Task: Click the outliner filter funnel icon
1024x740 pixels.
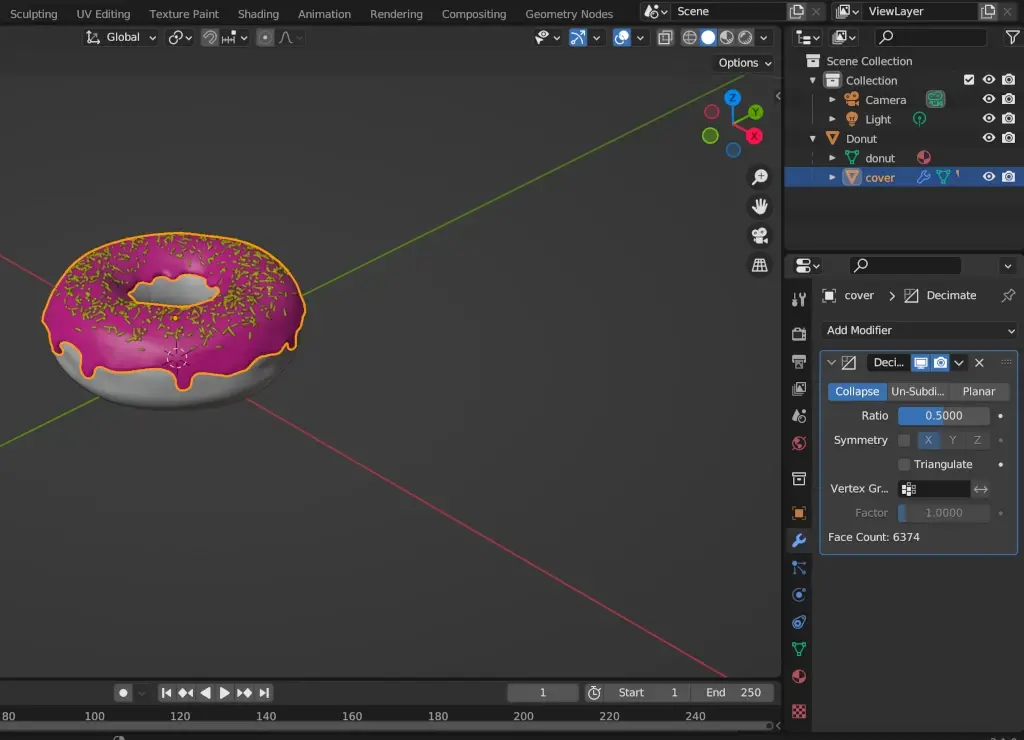Action: (x=1012, y=38)
